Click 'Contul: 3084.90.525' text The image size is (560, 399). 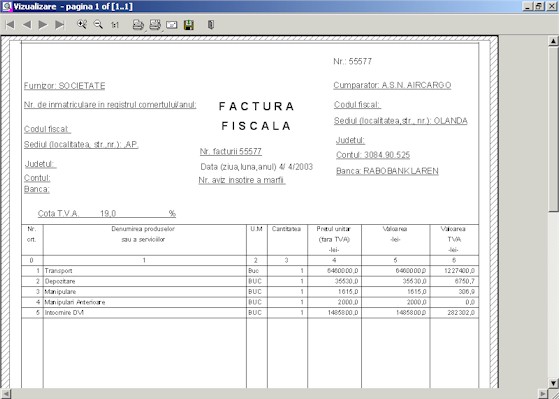pyautogui.click(x=373, y=155)
